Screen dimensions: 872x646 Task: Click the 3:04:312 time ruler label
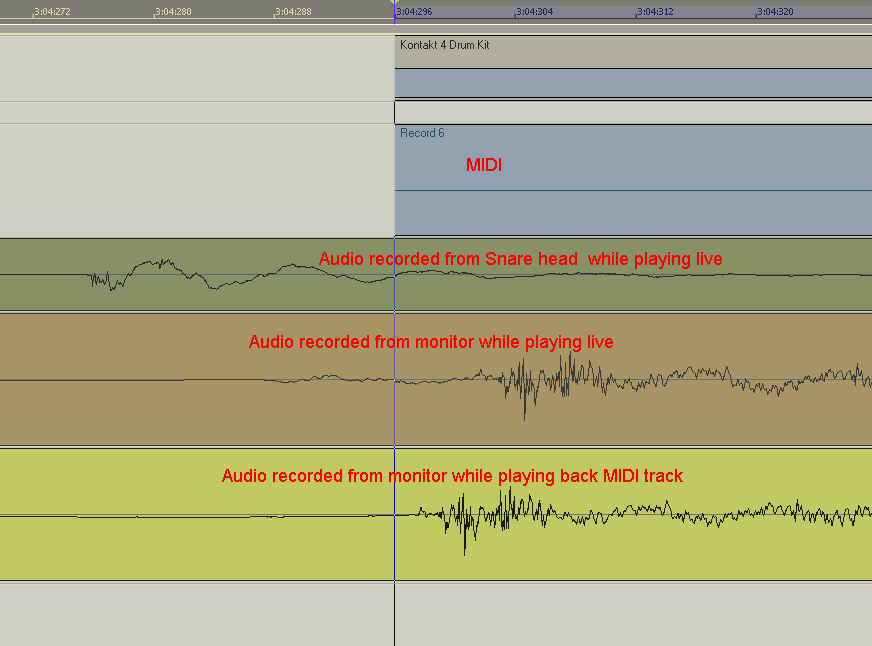coord(656,12)
